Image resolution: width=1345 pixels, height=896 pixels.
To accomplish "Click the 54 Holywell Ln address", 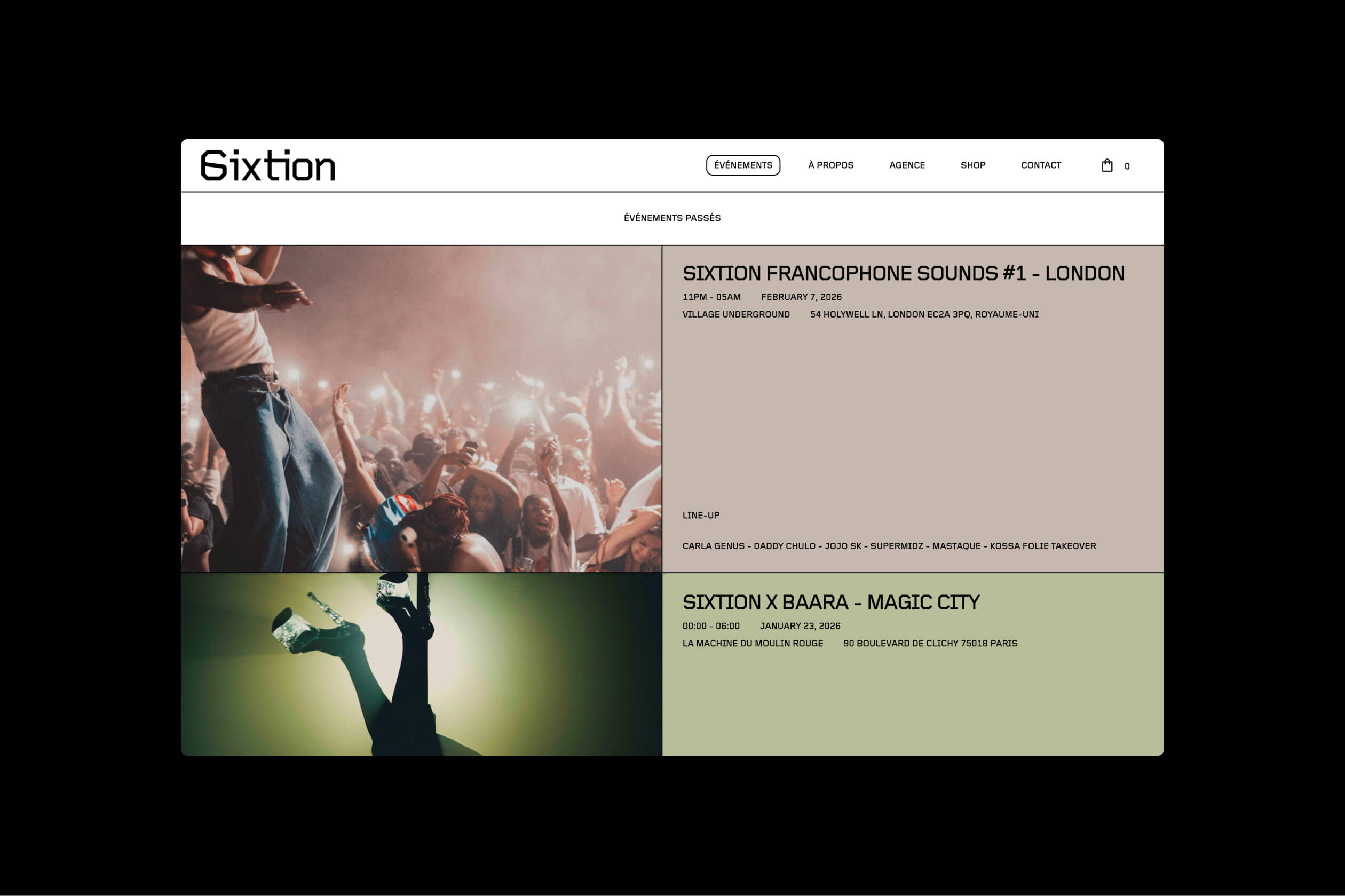I will pos(924,314).
